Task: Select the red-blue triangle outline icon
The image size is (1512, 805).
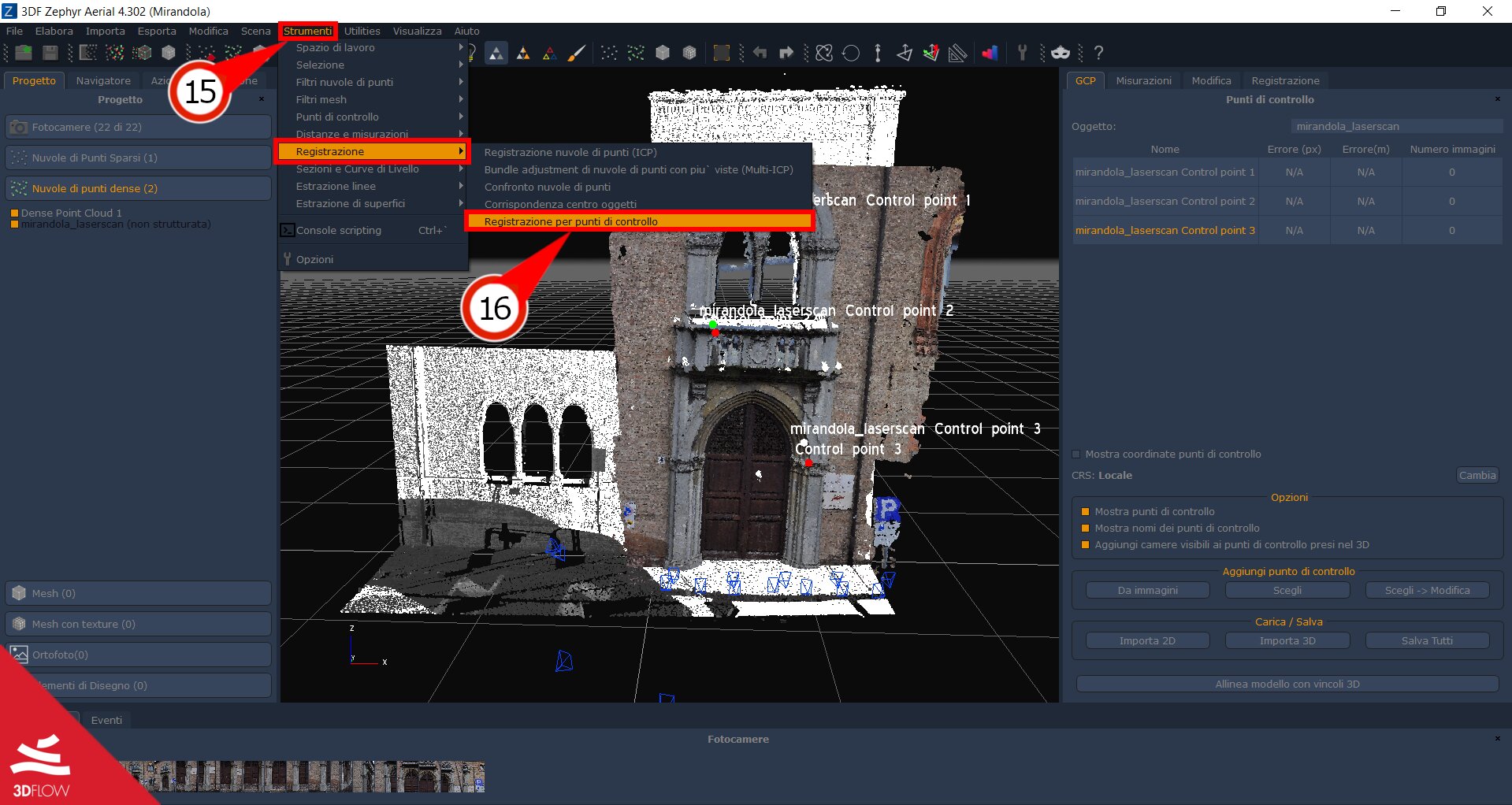Action: click(x=550, y=53)
